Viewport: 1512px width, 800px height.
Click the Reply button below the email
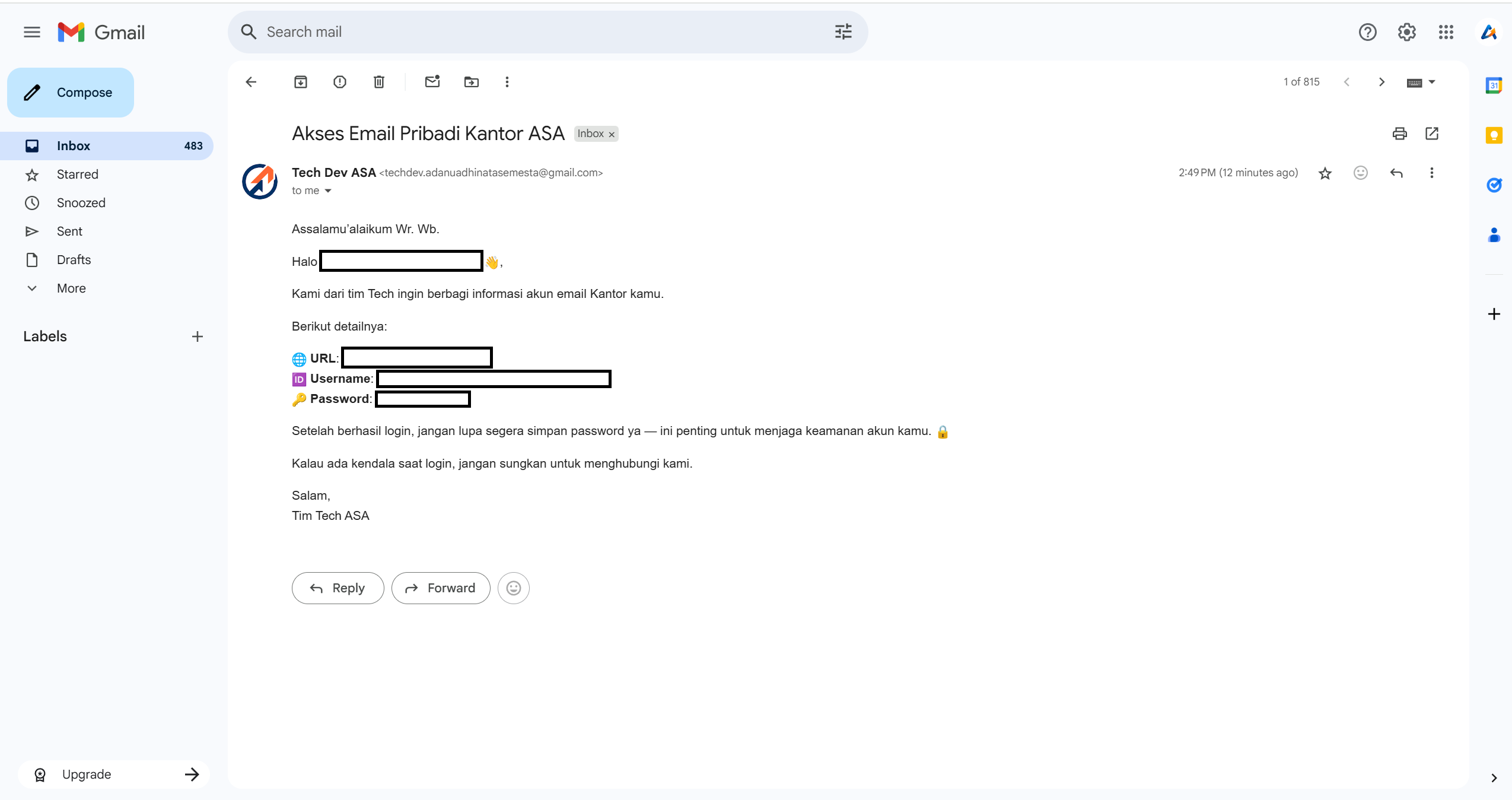[338, 588]
